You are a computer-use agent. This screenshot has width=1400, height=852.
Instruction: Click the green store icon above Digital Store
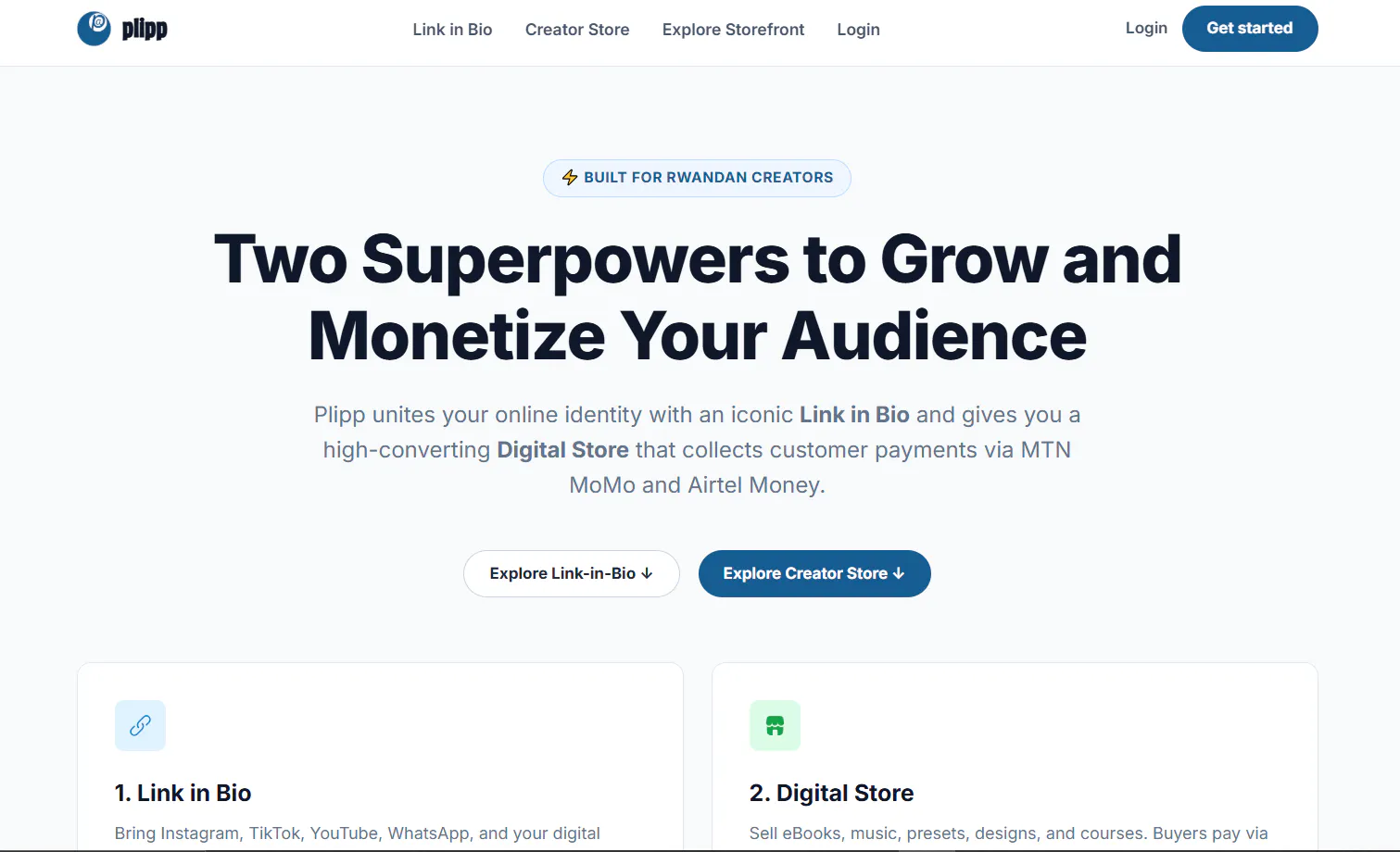coord(775,725)
